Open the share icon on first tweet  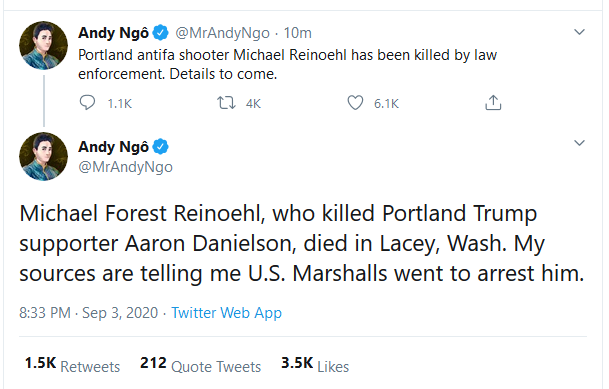click(493, 103)
